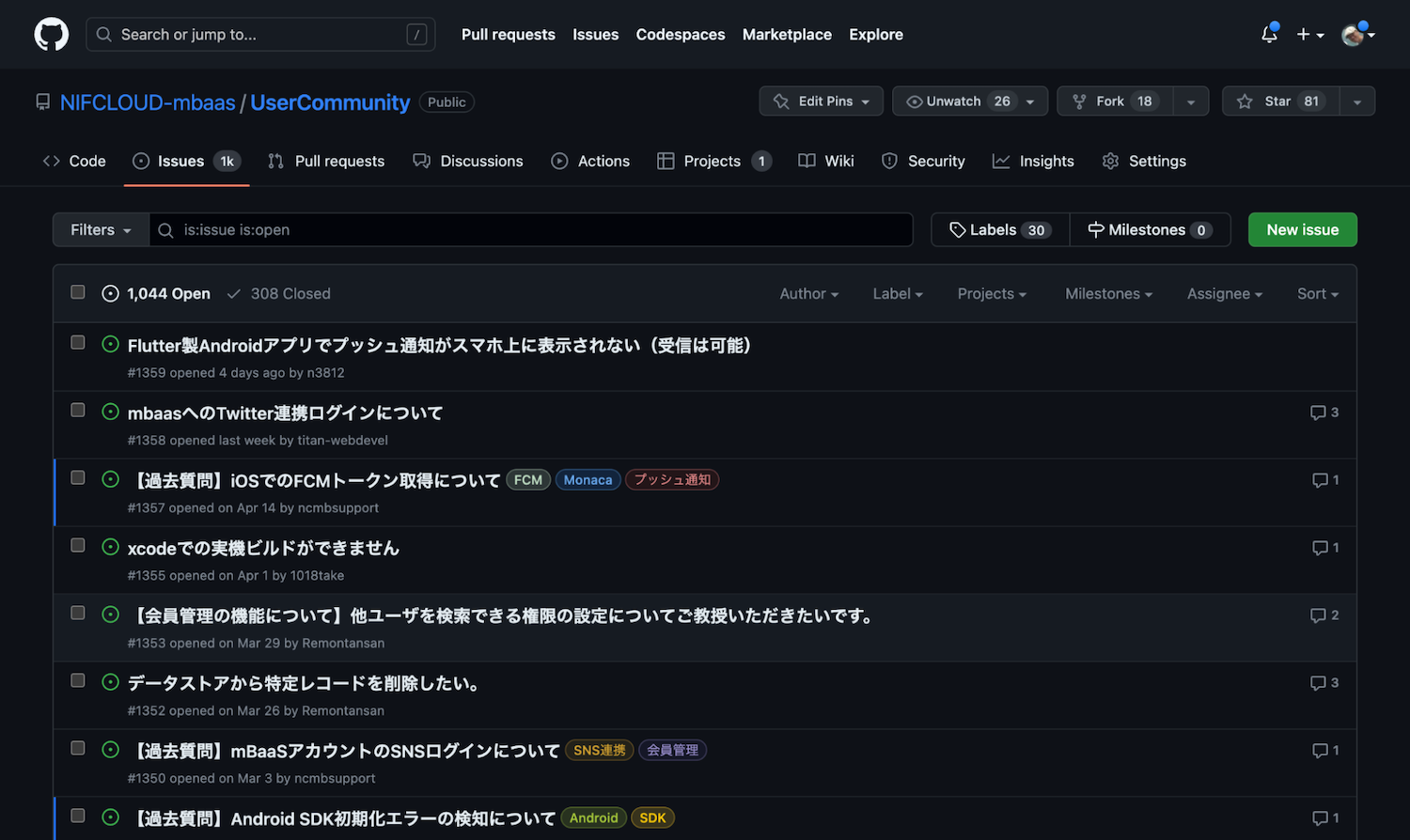
Task: Expand the Star lists arrow
Action: click(1356, 101)
